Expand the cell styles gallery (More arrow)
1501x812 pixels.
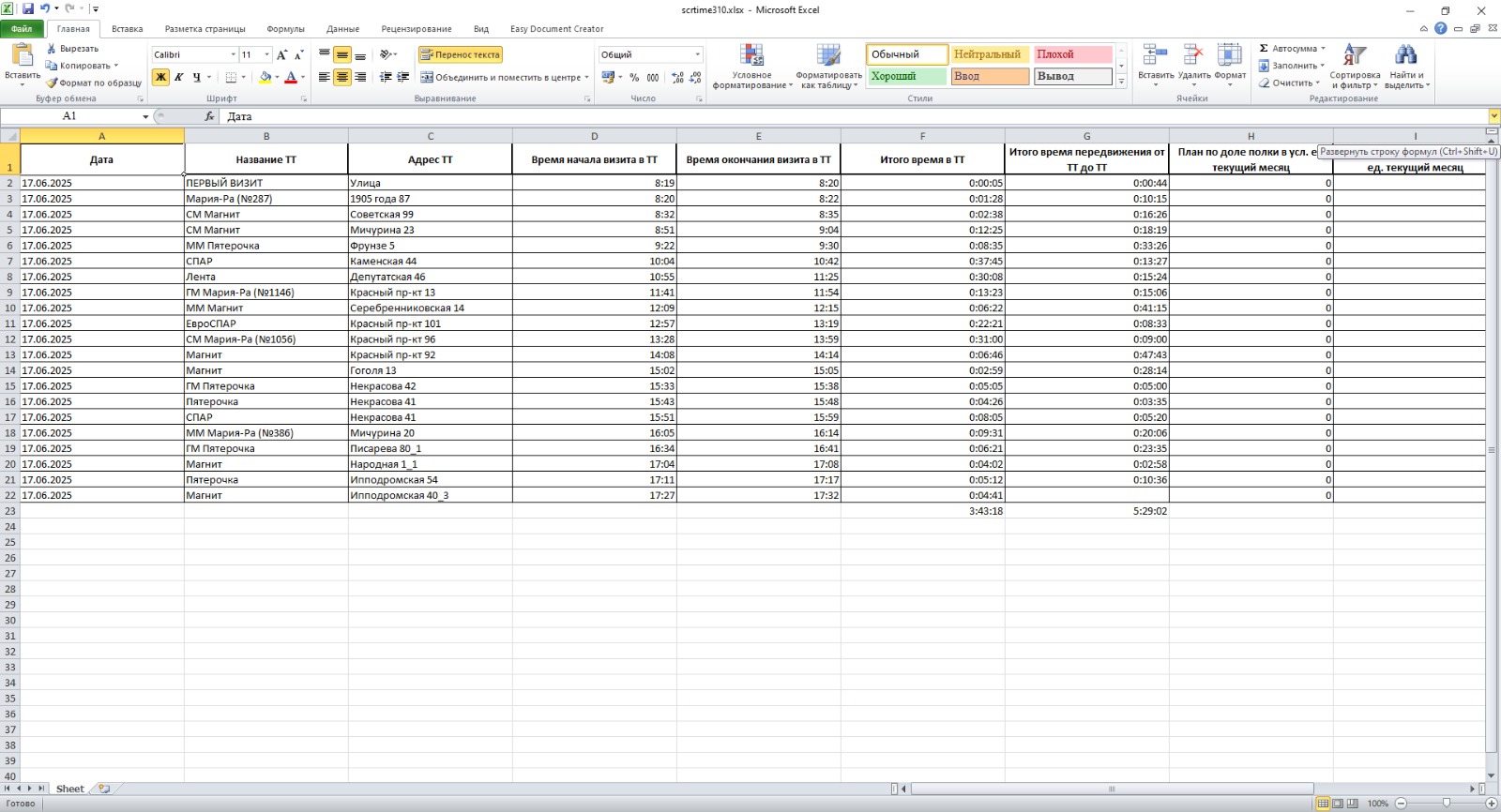1121,82
